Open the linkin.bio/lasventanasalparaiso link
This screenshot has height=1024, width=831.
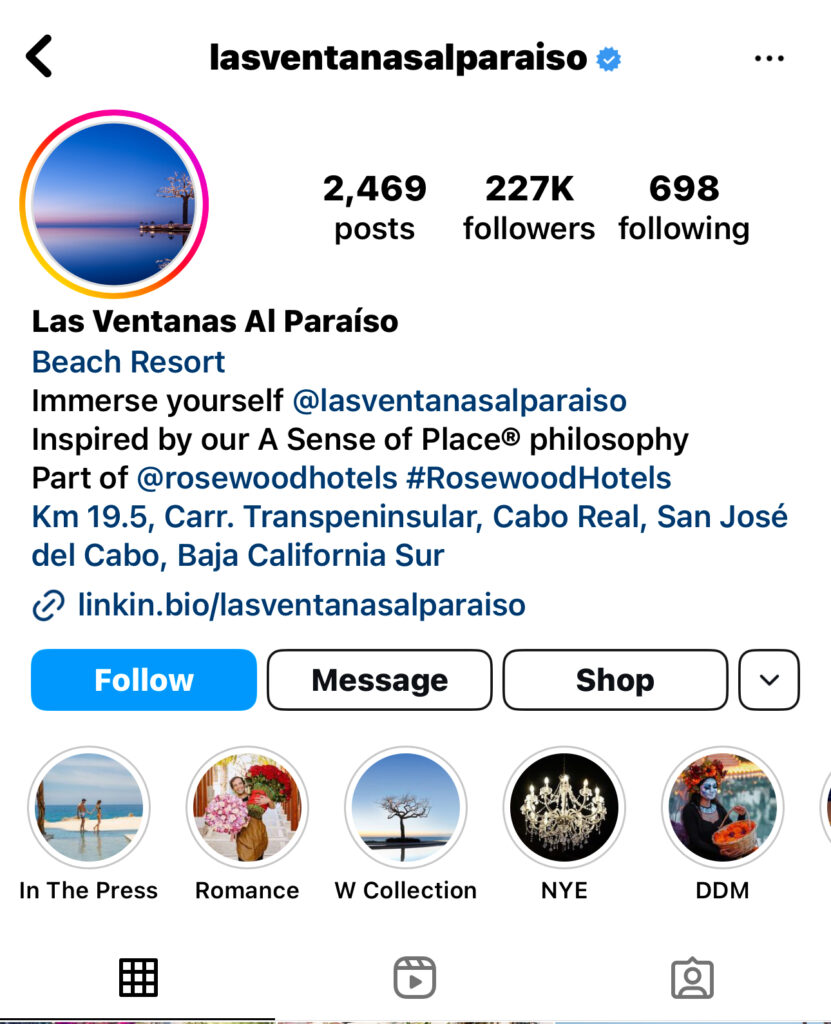tap(302, 605)
